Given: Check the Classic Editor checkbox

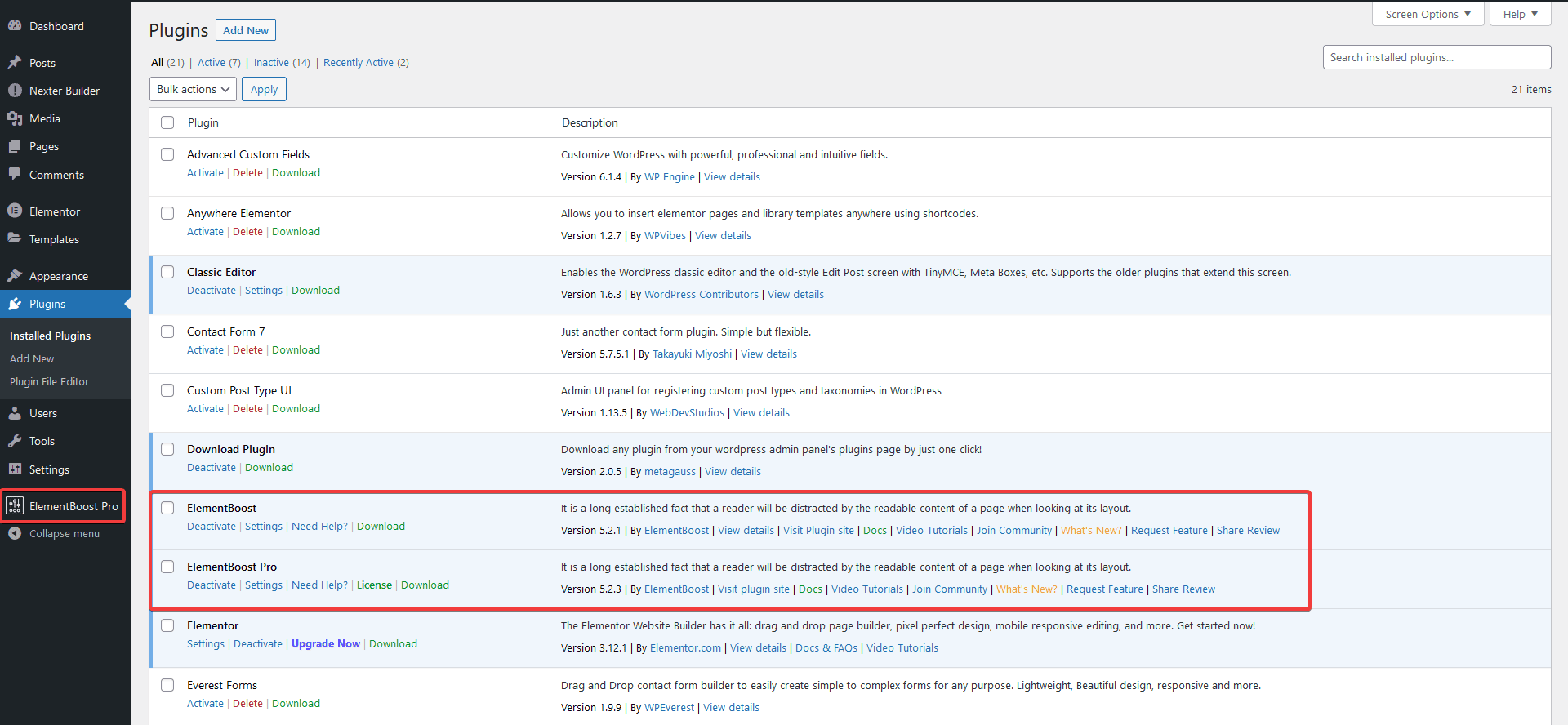Looking at the screenshot, I should click(x=167, y=272).
